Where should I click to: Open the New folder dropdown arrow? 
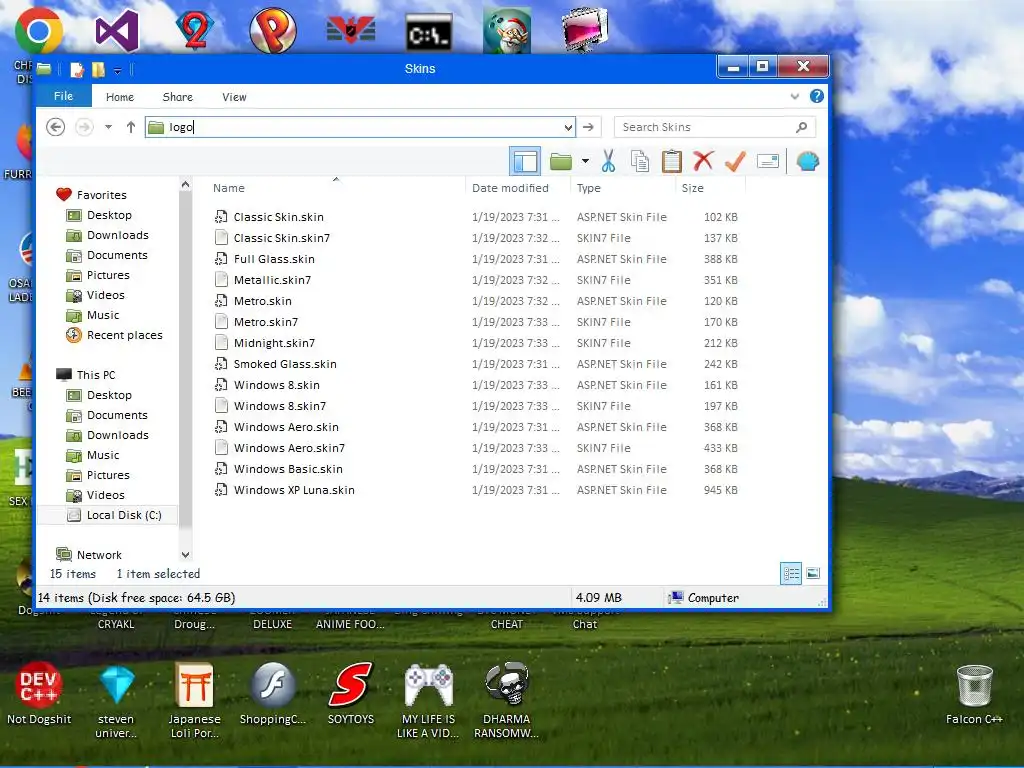pyautogui.click(x=585, y=161)
